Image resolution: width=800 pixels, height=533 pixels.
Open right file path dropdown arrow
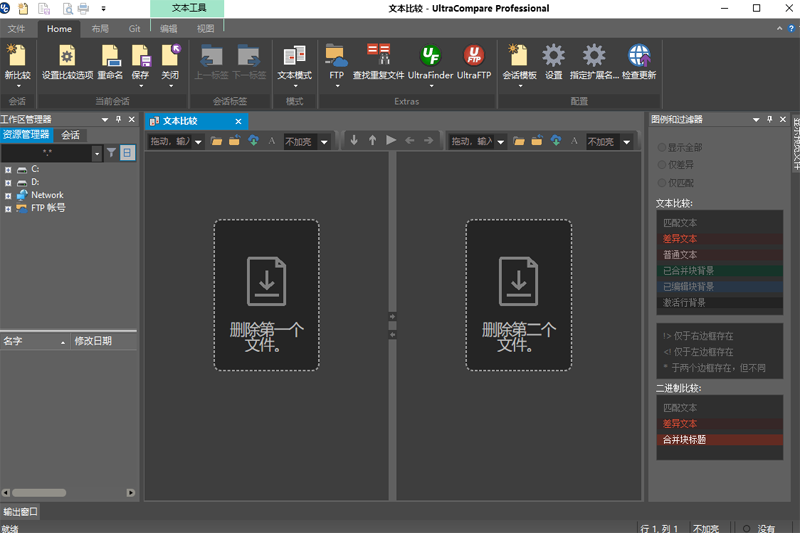501,142
